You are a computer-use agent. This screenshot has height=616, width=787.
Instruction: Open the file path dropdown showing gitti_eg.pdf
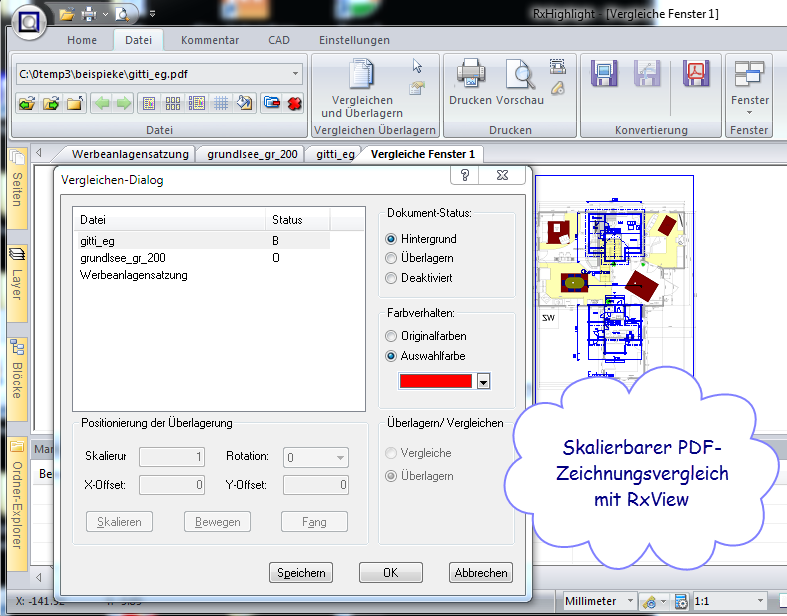pos(296,74)
